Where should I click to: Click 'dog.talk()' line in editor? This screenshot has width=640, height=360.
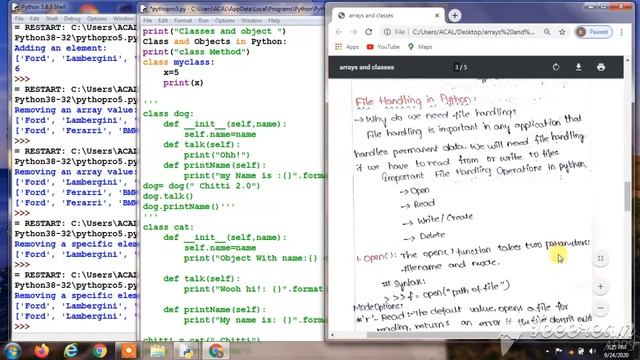click(168, 196)
